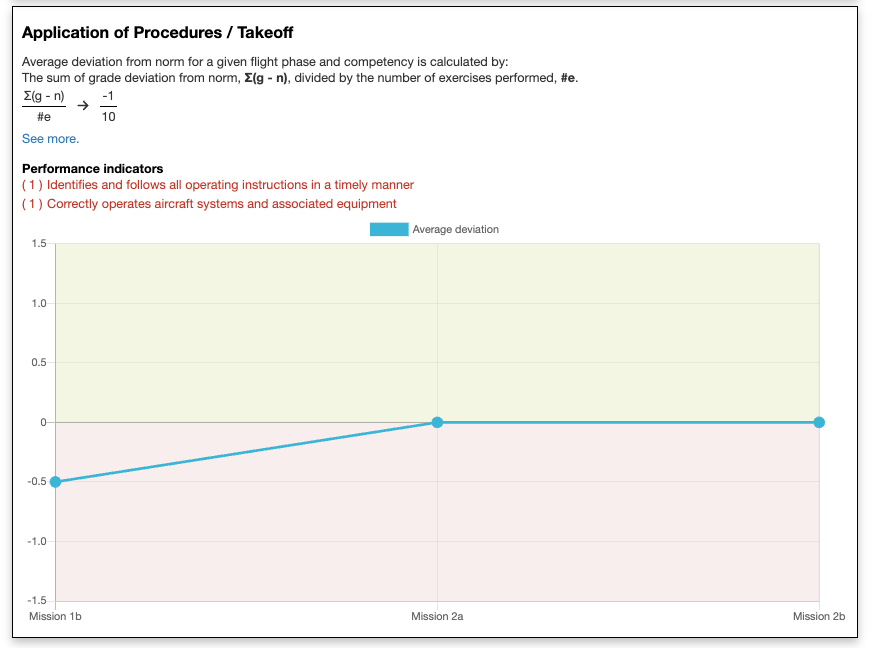Click the Σ(g - n) over #e formula fraction
Viewport: 870px width, 648px height.
(x=44, y=106)
